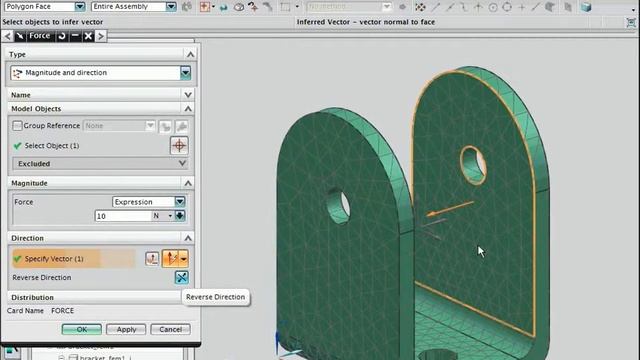Click the fit view icon at far right

631,22
